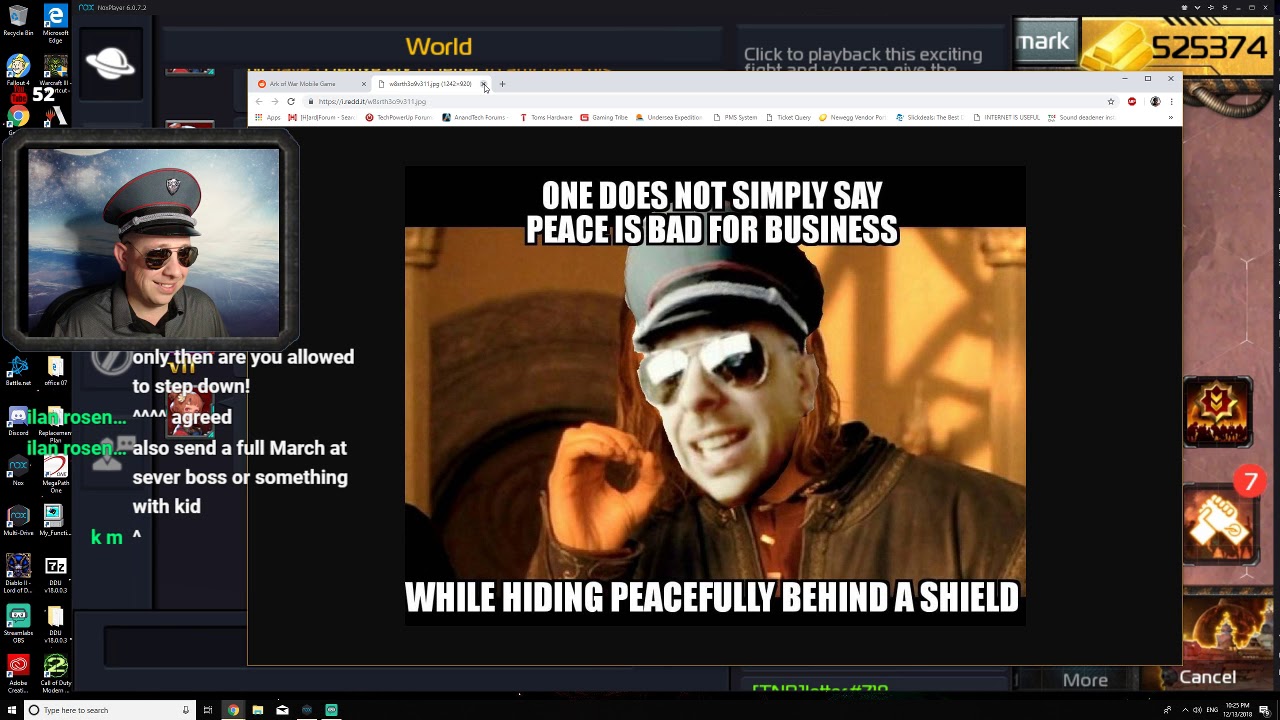Click the More button in game

tap(1085, 680)
